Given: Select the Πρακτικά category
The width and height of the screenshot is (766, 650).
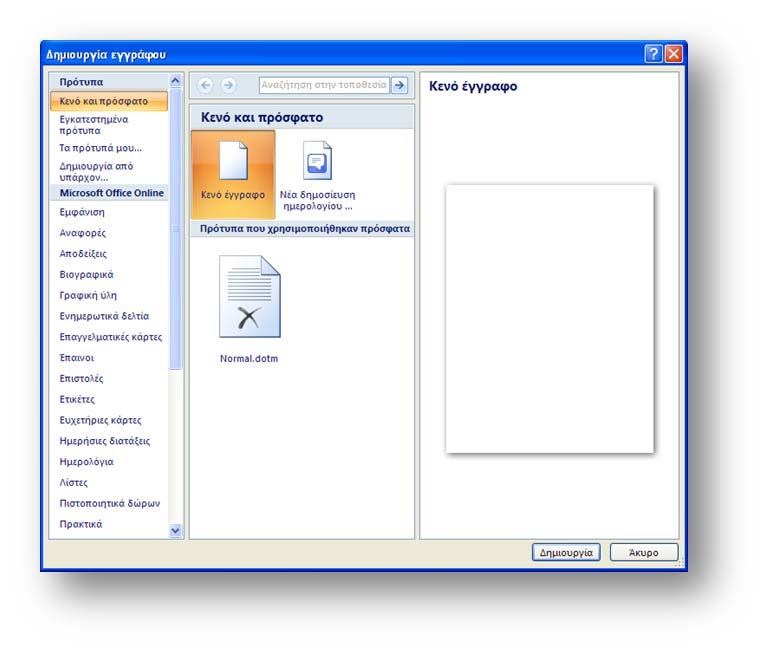Looking at the screenshot, I should point(81,524).
